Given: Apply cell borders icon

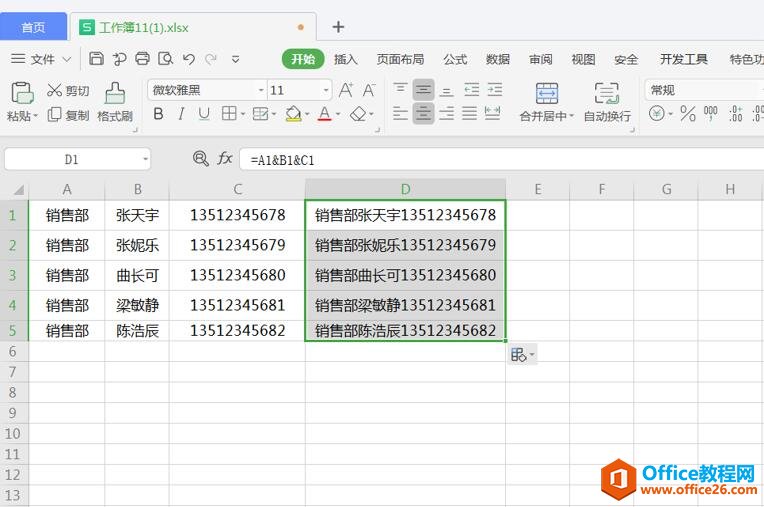Looking at the screenshot, I should (229, 114).
